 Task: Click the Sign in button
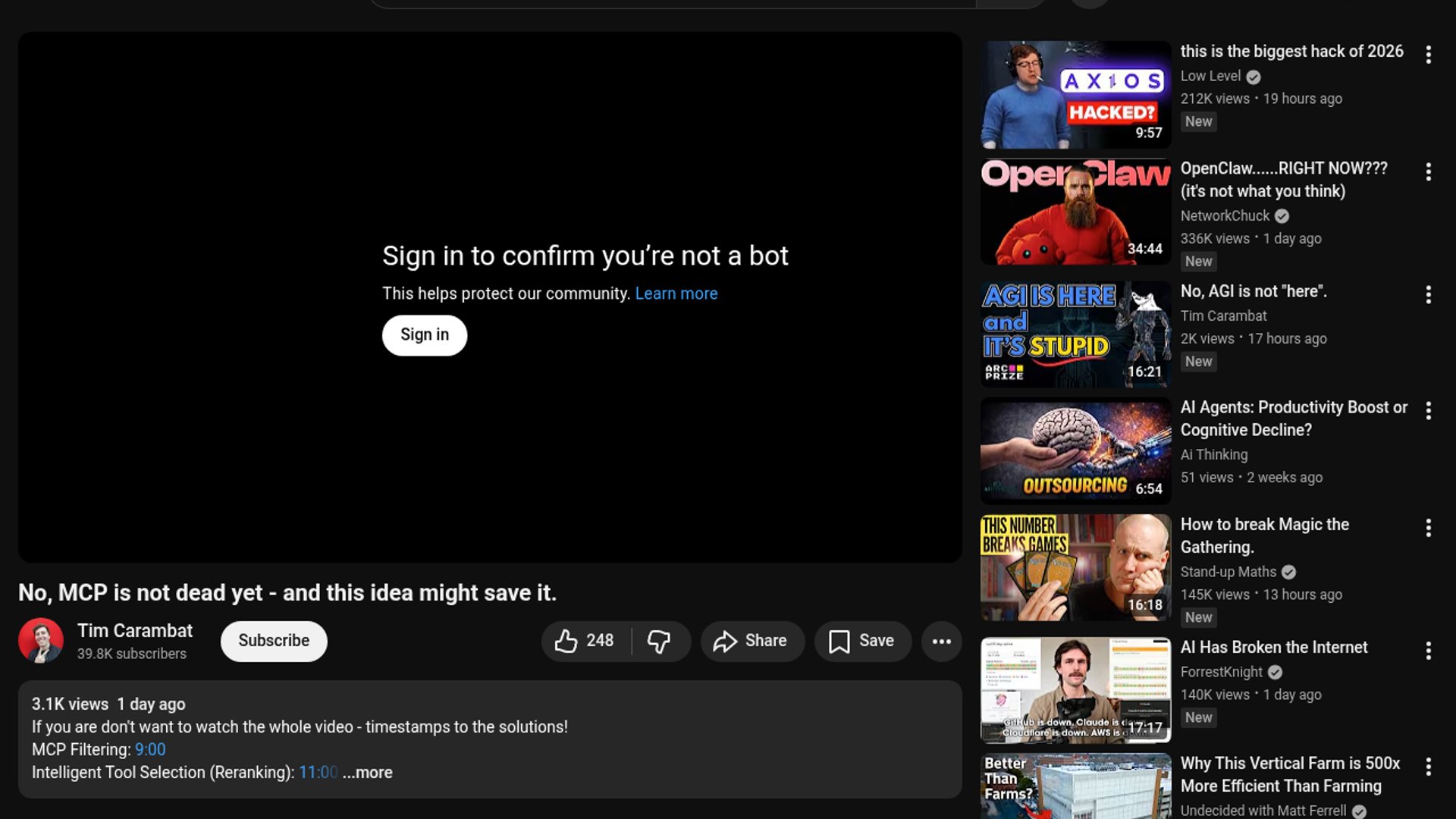pyautogui.click(x=424, y=335)
